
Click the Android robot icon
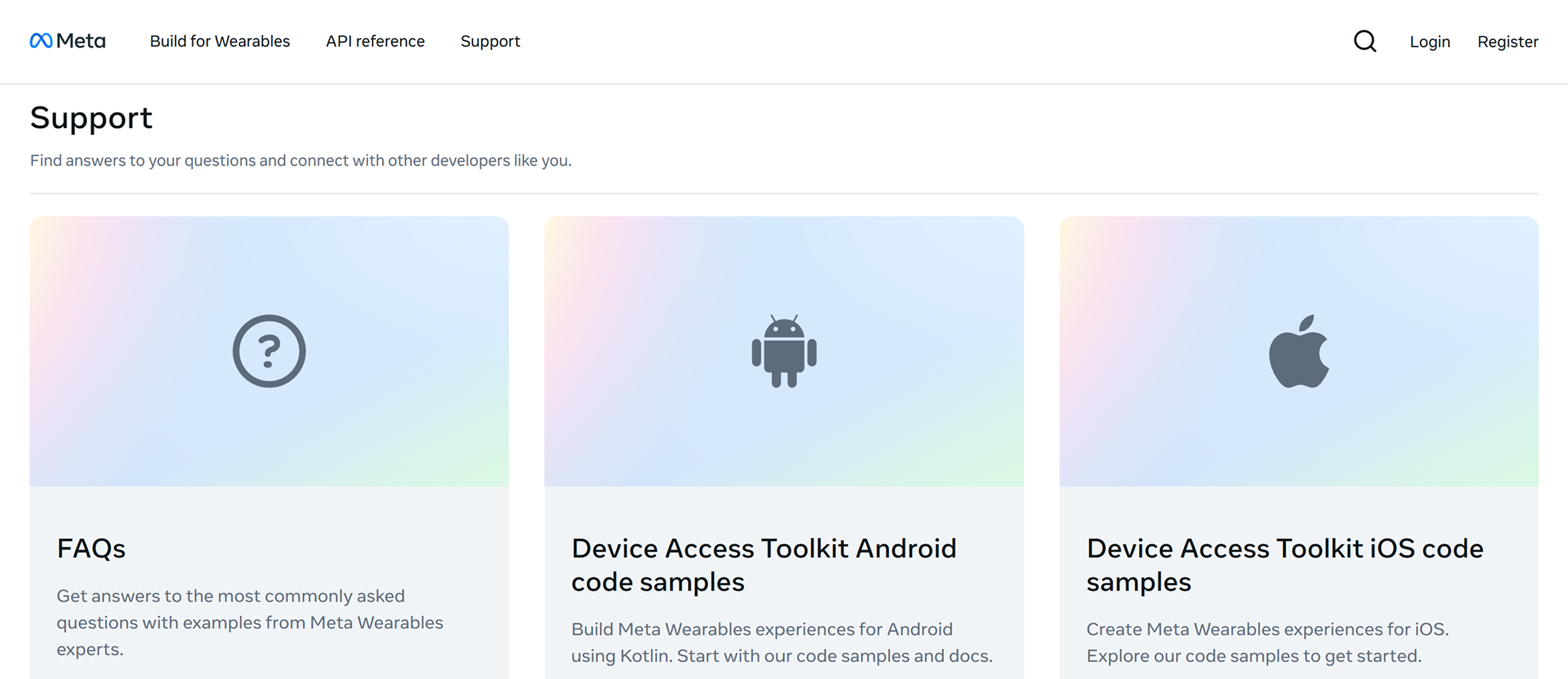[784, 351]
